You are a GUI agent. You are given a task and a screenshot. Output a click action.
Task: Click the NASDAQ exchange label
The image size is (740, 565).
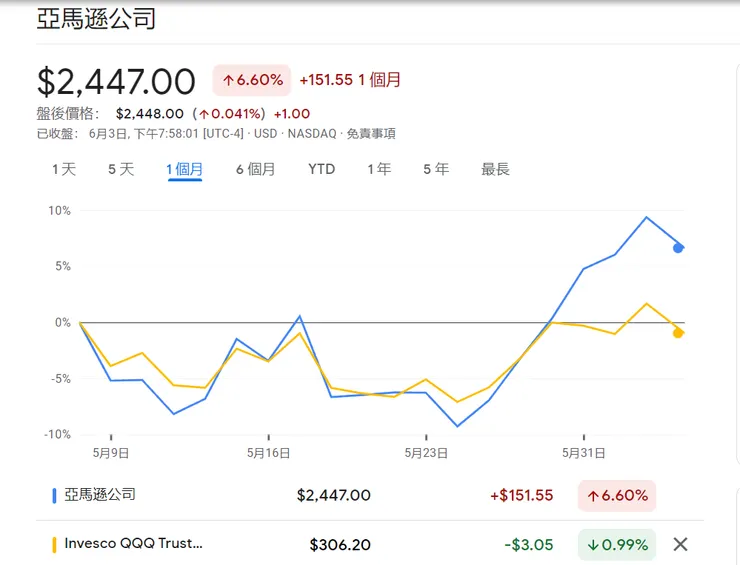tap(312, 134)
